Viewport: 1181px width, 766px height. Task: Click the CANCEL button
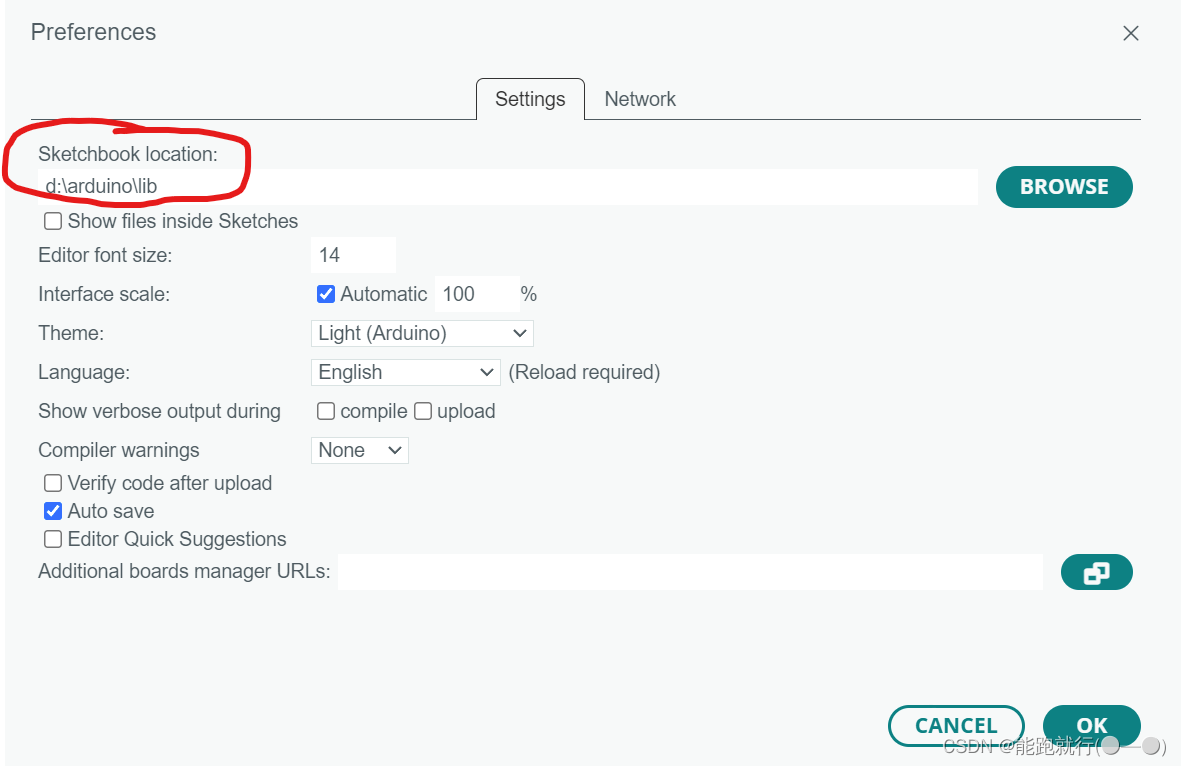tap(956, 726)
